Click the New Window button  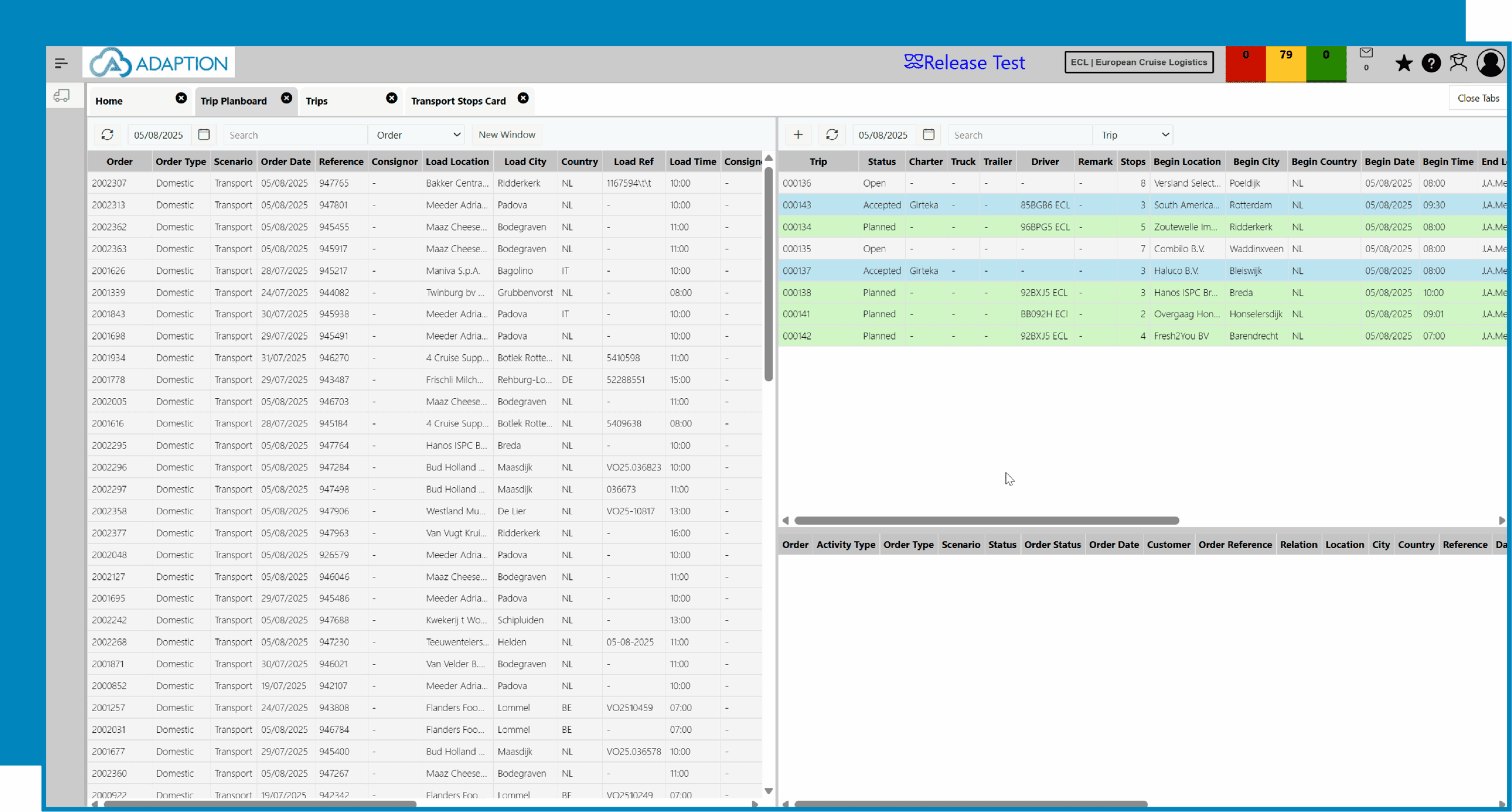[507, 135]
